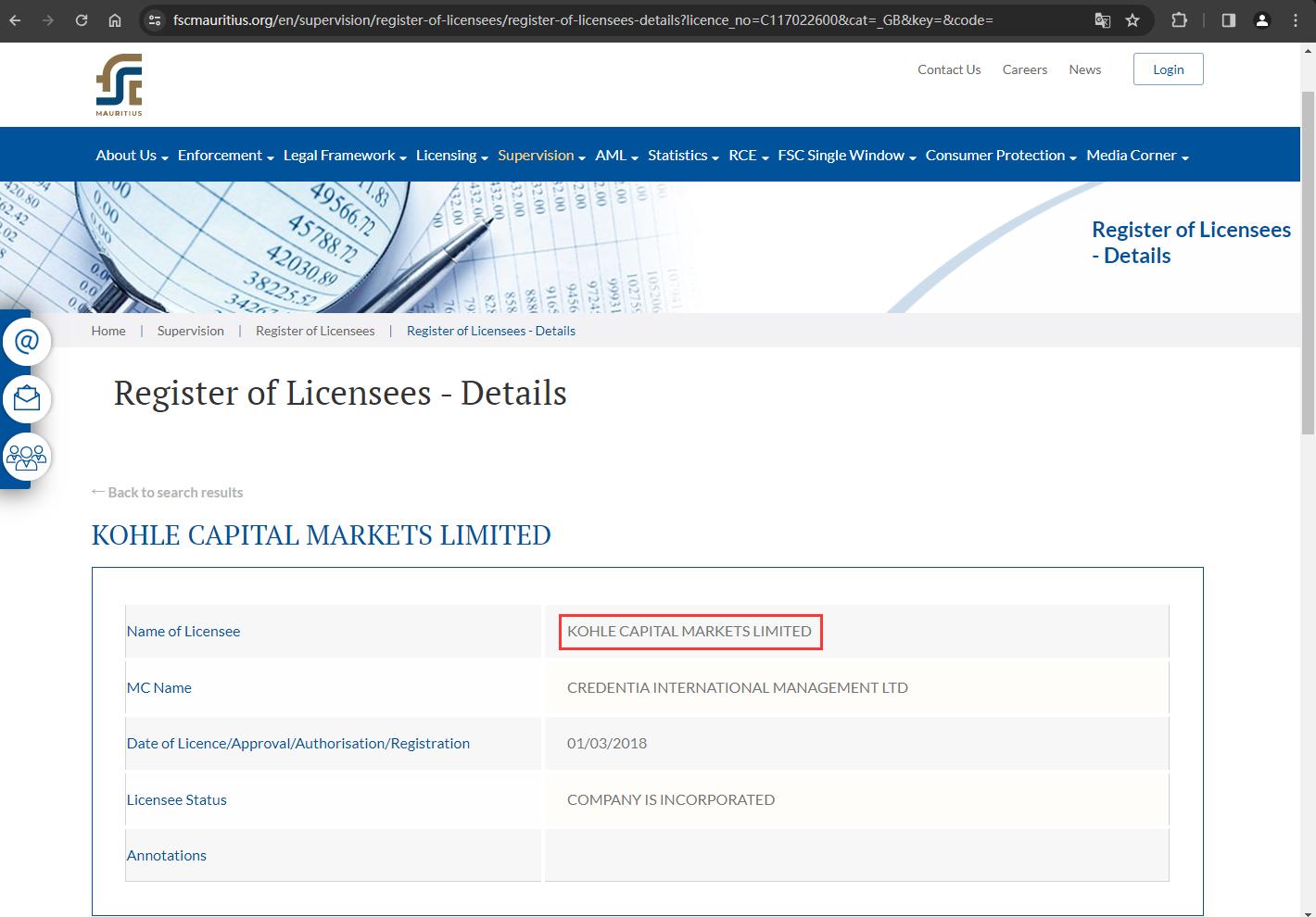The width and height of the screenshot is (1316, 917).
Task: Open News link
Action: click(x=1085, y=69)
